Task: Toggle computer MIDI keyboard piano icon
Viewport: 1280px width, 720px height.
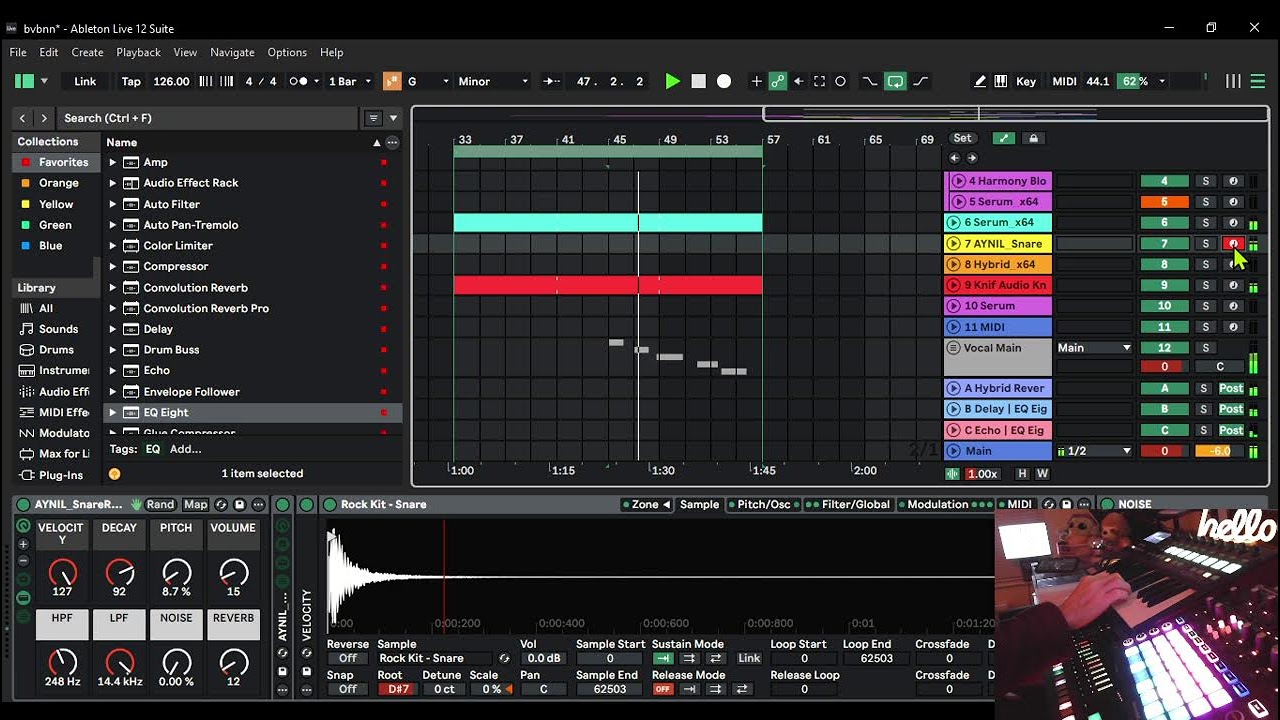Action: (x=1000, y=81)
